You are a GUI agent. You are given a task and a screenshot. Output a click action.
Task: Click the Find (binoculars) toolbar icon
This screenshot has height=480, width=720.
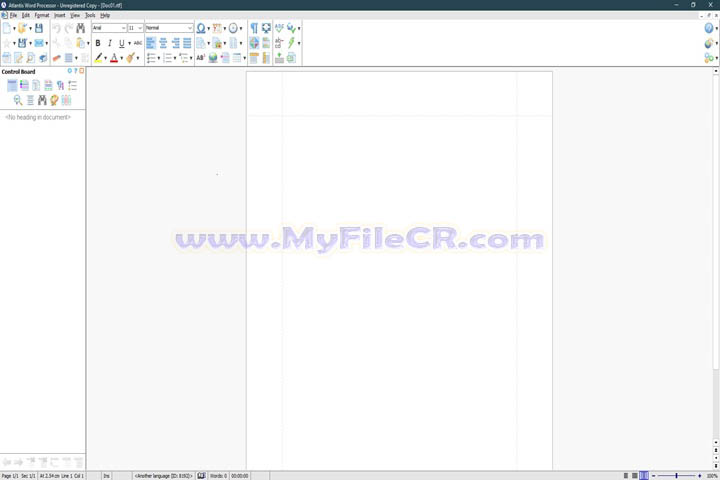pyautogui.click(x=81, y=28)
